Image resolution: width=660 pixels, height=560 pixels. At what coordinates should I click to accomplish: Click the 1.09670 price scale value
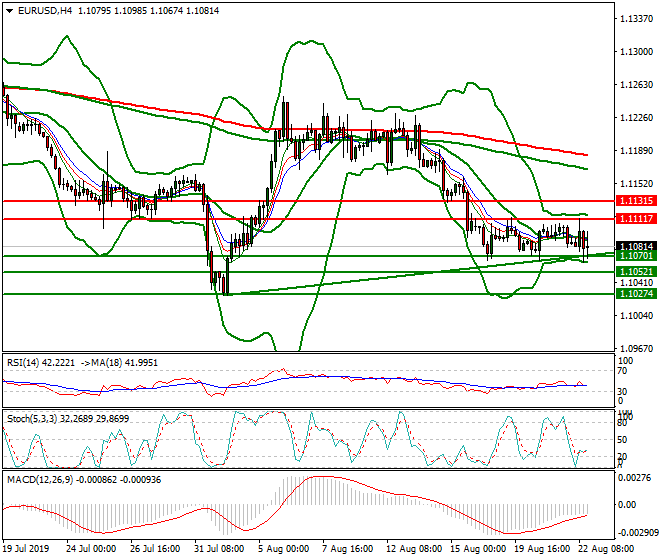pos(637,348)
